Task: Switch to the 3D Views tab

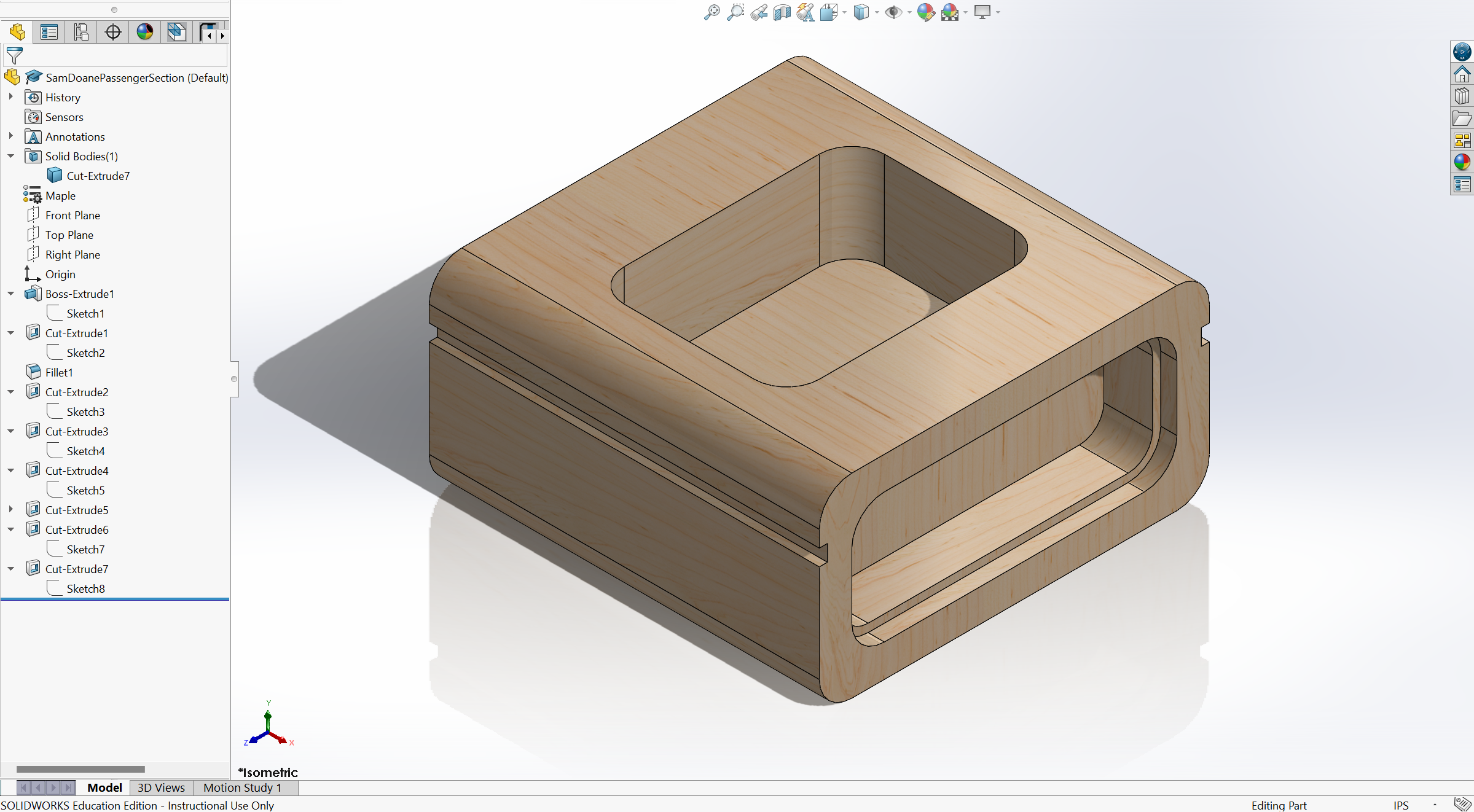Action: 161,787
